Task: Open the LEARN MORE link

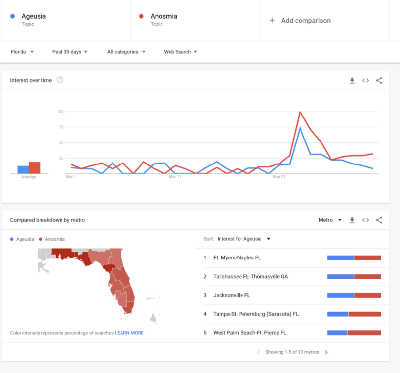Action: (129, 333)
